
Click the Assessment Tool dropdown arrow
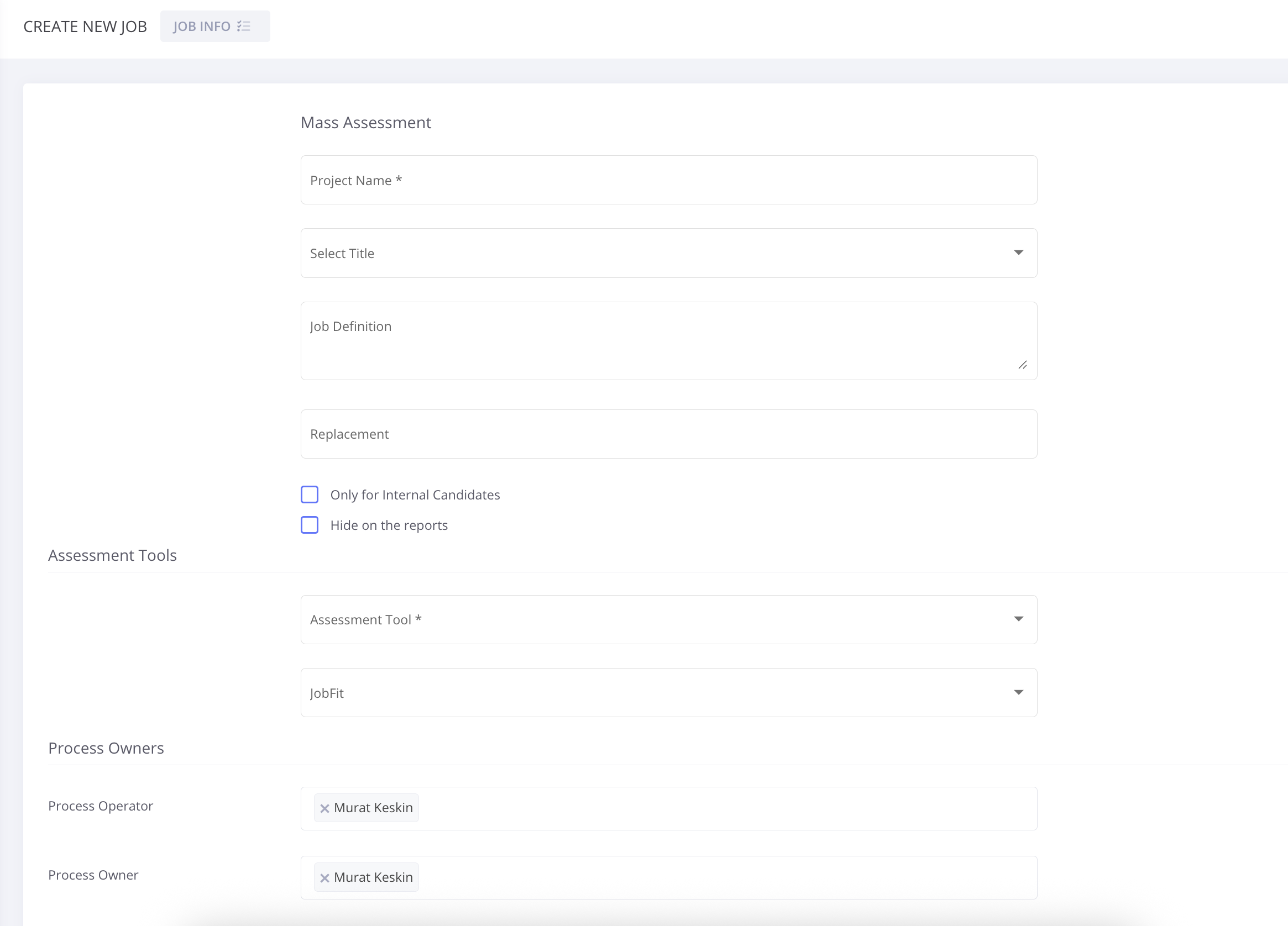(x=1018, y=619)
